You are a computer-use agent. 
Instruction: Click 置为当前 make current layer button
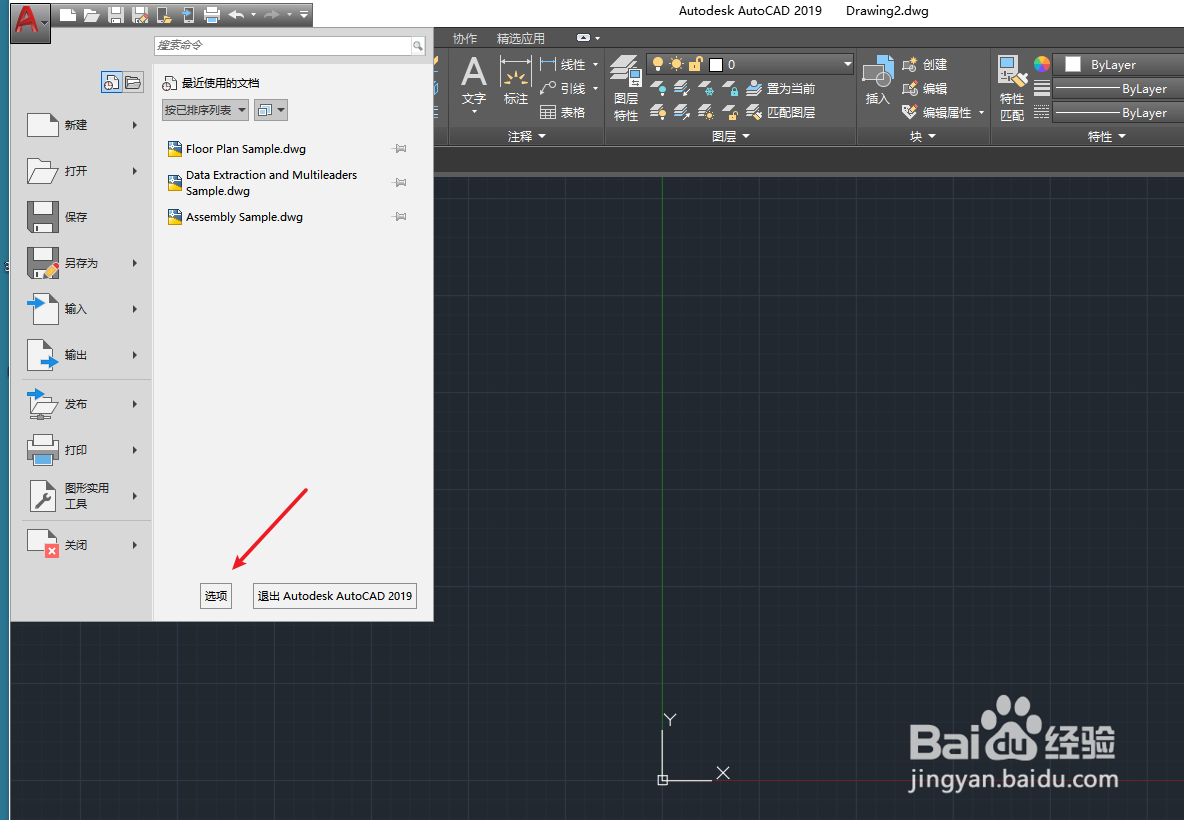click(781, 88)
